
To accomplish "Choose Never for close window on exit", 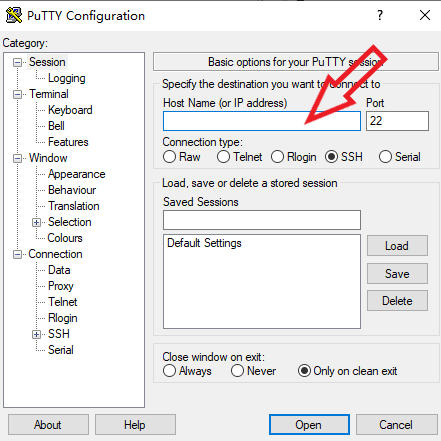I will point(253,371).
